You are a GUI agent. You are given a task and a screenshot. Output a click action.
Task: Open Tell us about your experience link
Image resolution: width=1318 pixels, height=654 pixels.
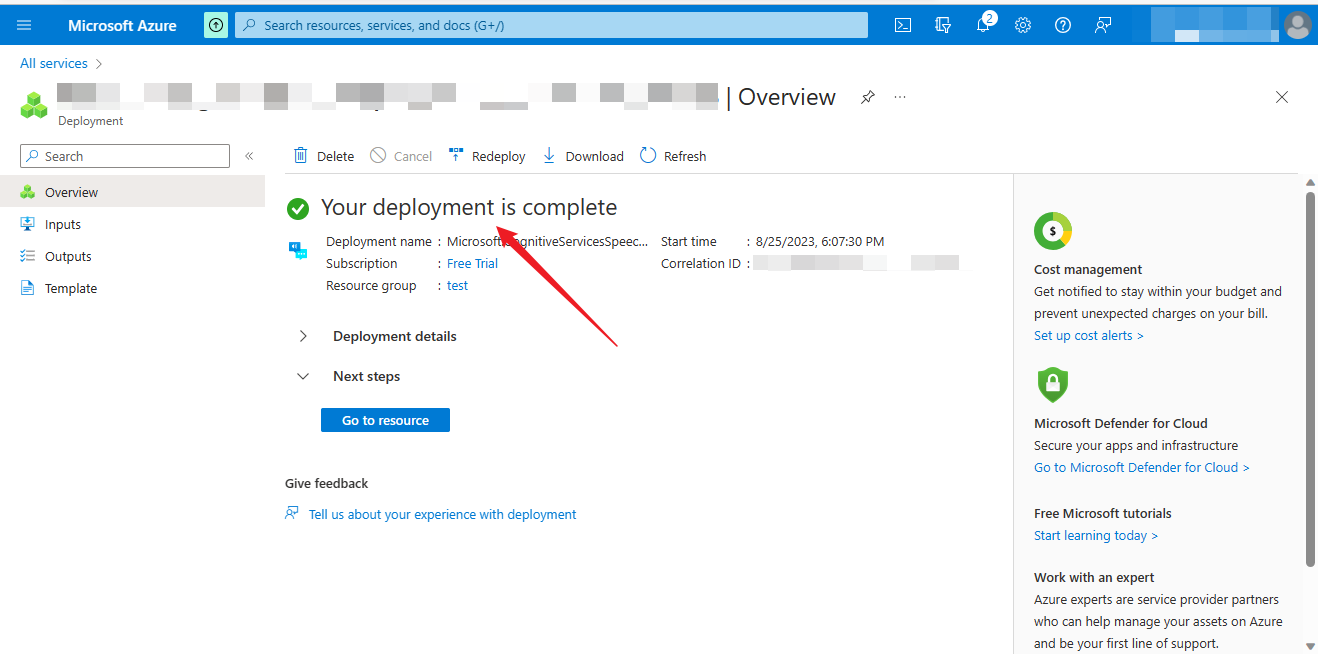pos(442,514)
